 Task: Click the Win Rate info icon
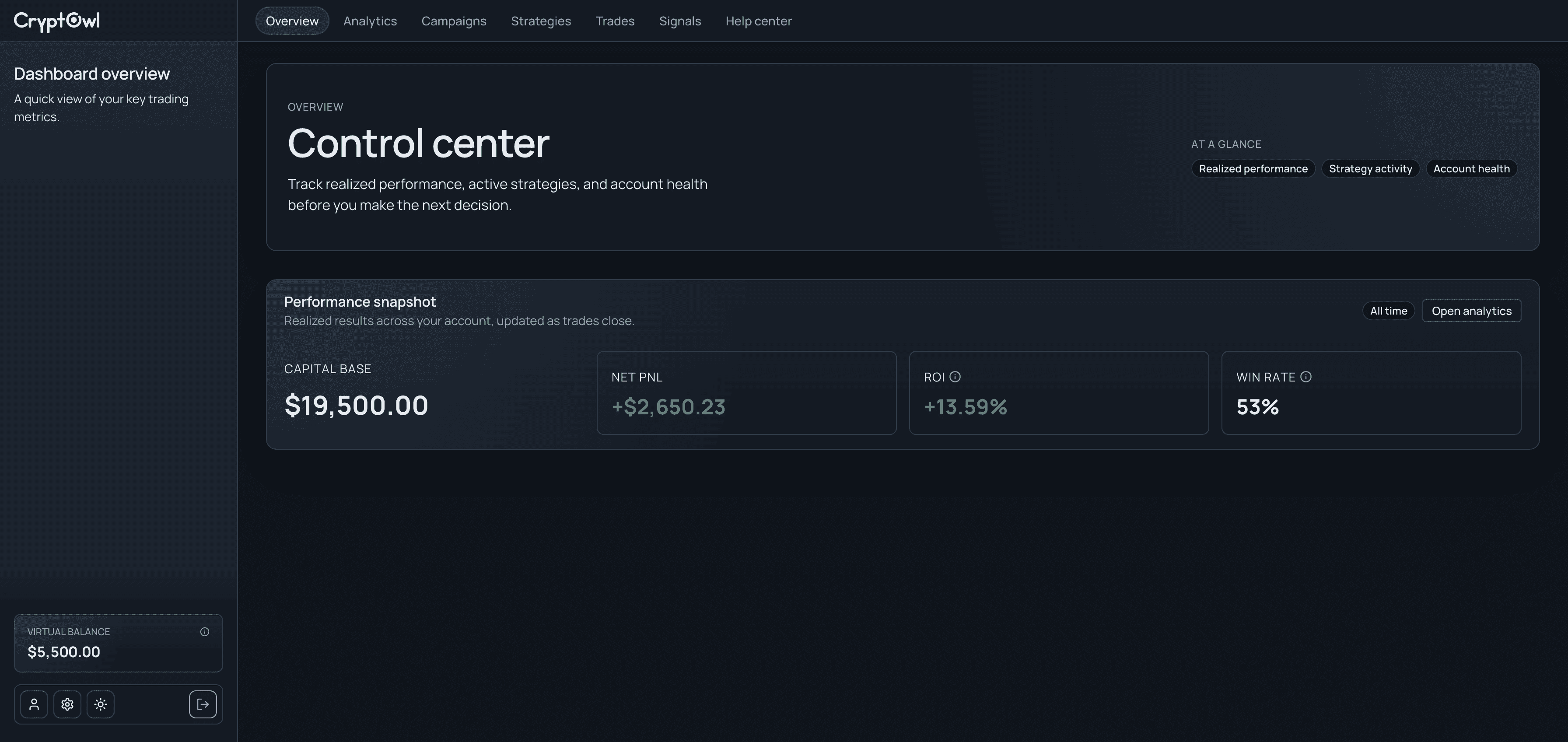(1305, 377)
